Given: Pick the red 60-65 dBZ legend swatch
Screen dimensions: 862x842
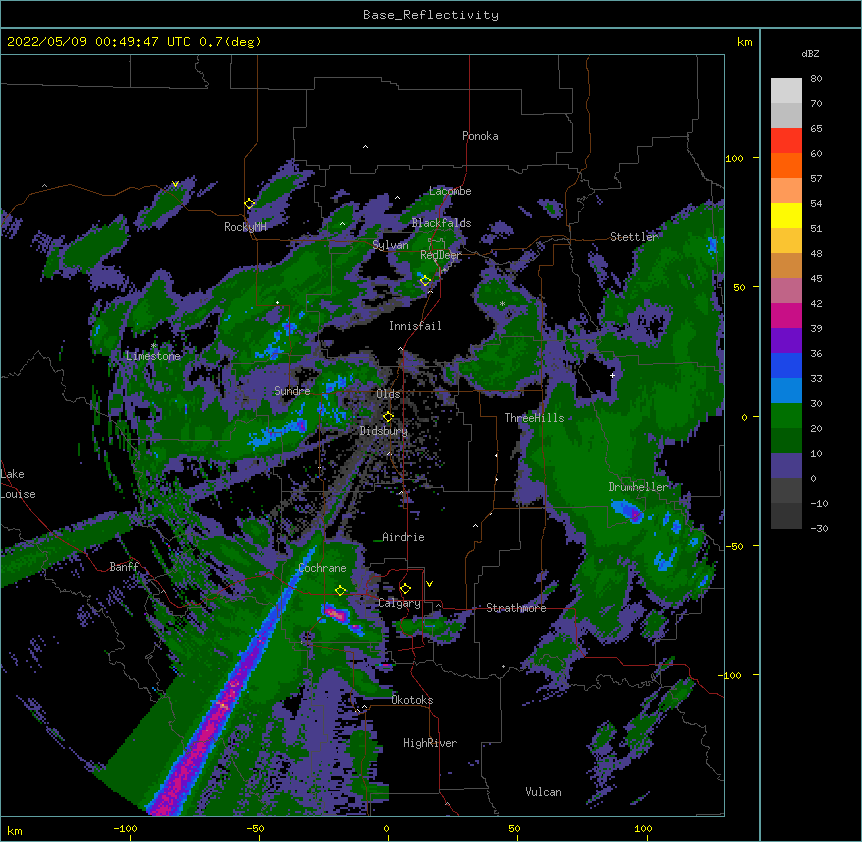Looking at the screenshot, I should click(786, 141).
